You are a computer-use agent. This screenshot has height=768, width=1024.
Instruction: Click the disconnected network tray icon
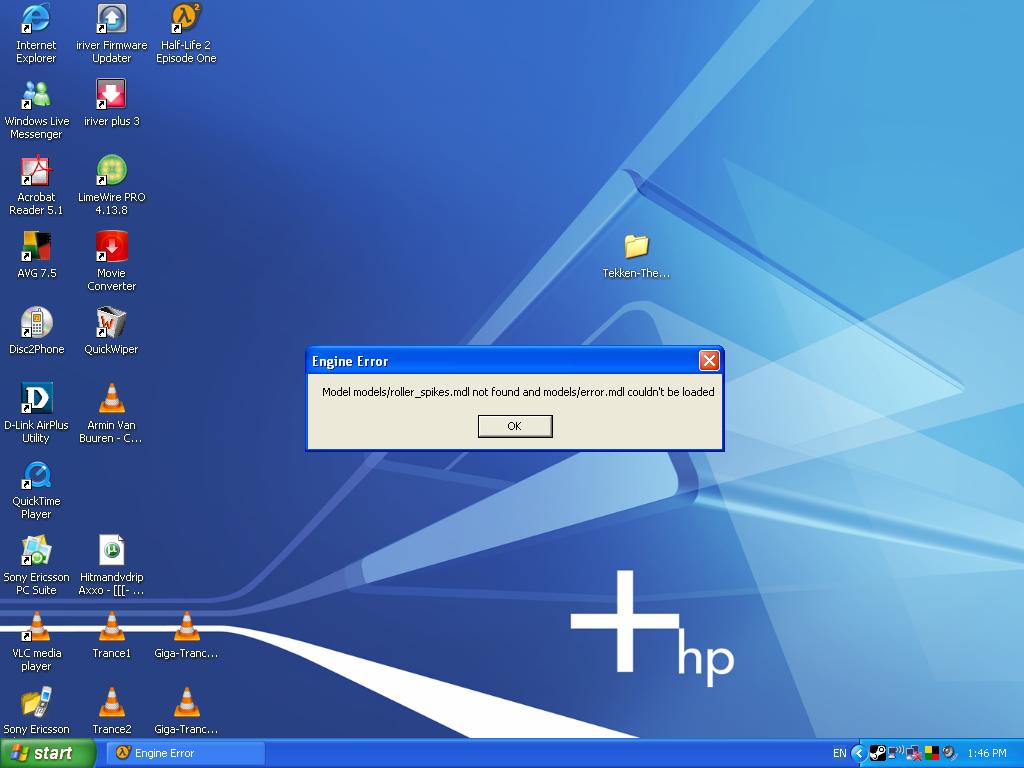tap(914, 753)
